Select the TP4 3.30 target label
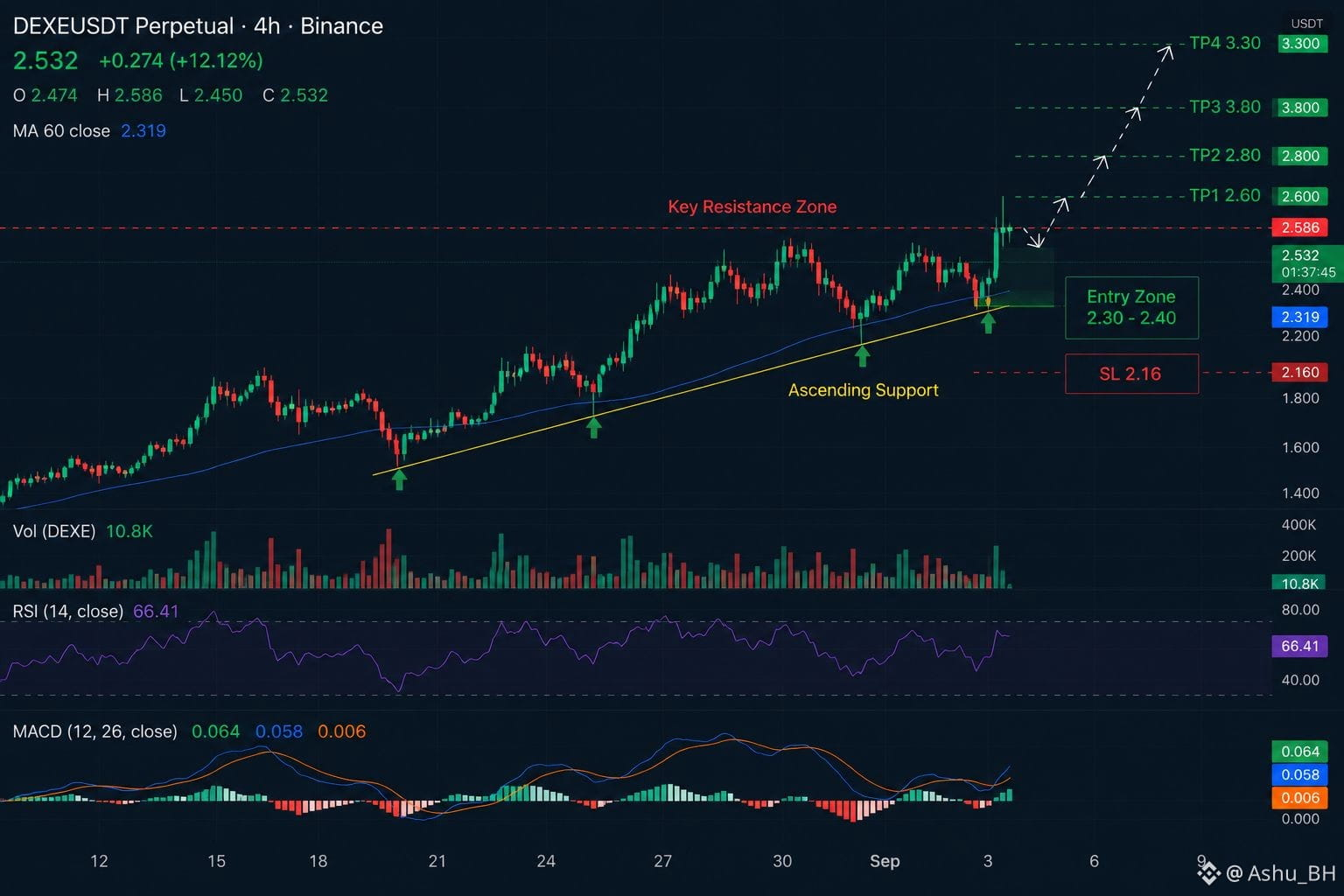This screenshot has width=1344, height=896. point(1225,43)
